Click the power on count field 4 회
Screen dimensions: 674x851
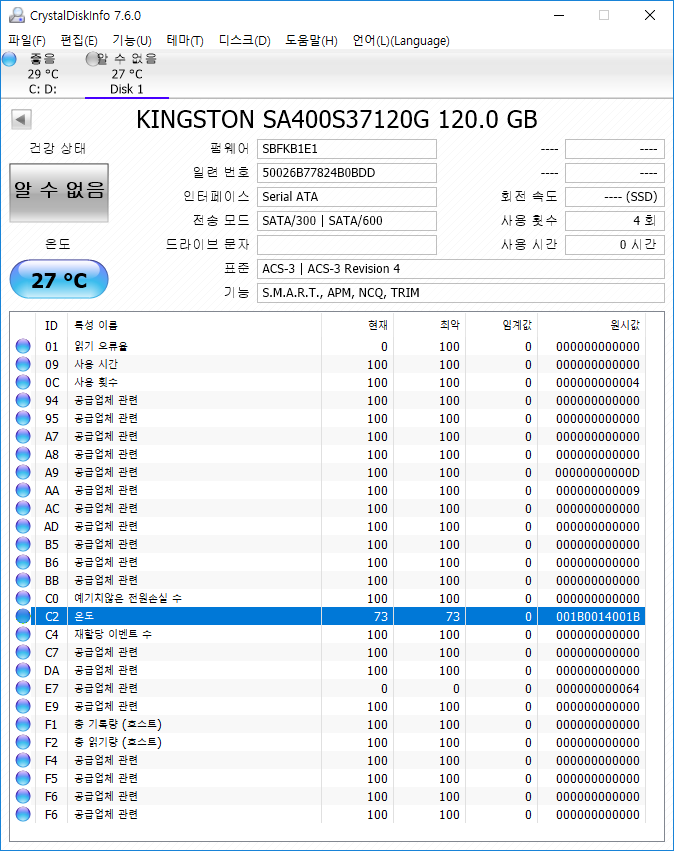[615, 220]
